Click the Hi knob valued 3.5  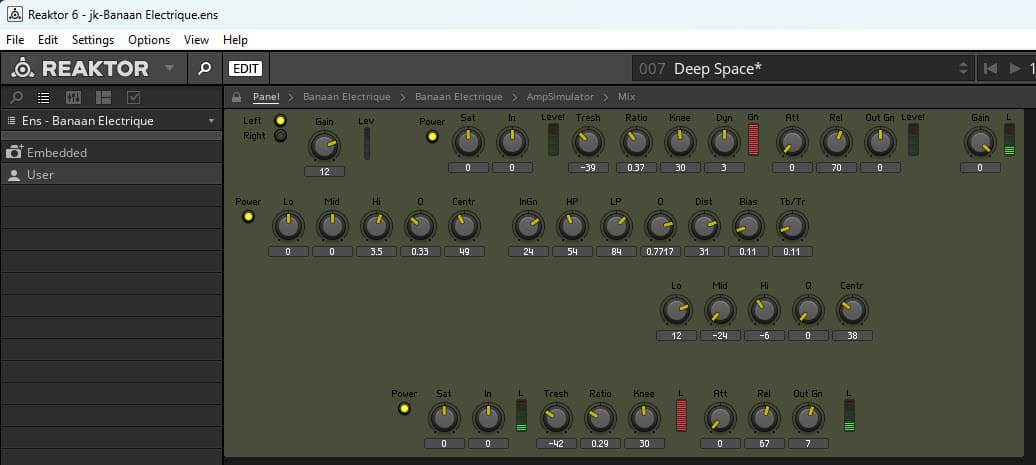pyautogui.click(x=376, y=226)
